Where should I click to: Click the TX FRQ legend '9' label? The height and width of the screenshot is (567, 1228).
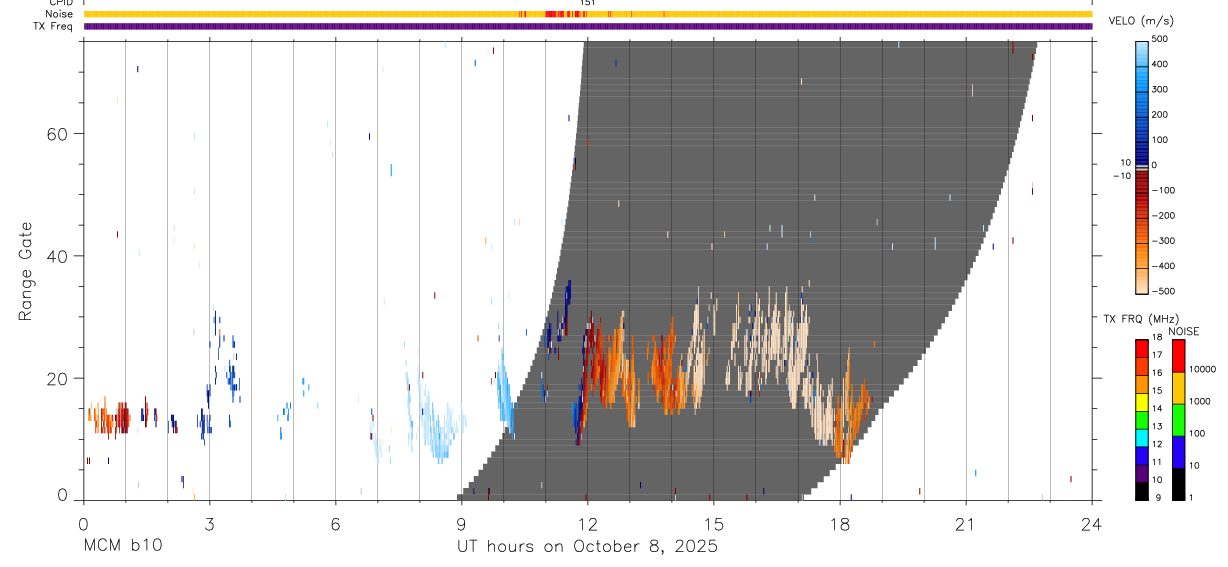pos(1157,497)
